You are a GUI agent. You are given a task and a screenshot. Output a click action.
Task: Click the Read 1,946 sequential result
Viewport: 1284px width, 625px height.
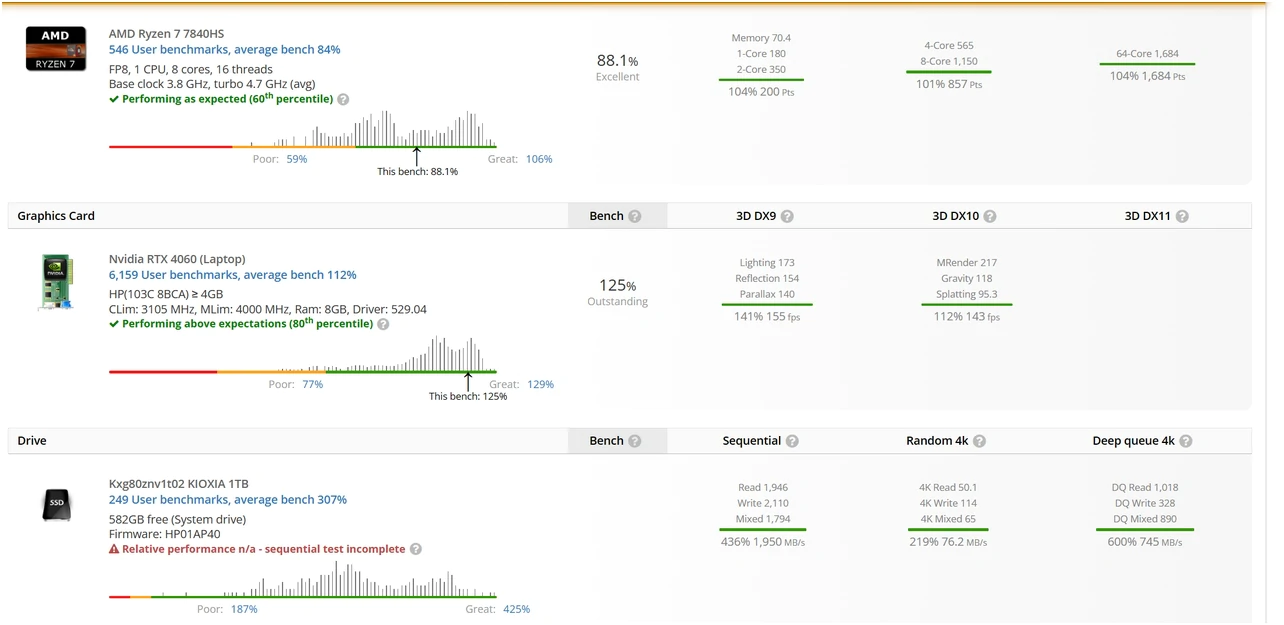tap(763, 488)
